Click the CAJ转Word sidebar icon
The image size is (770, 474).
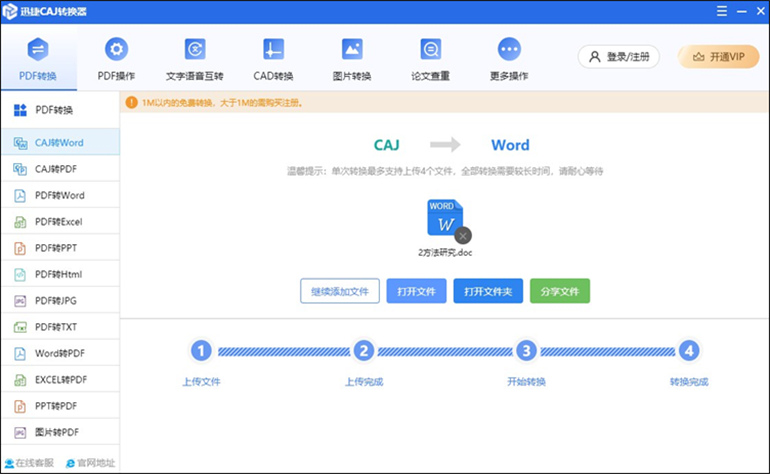[x=20, y=143]
